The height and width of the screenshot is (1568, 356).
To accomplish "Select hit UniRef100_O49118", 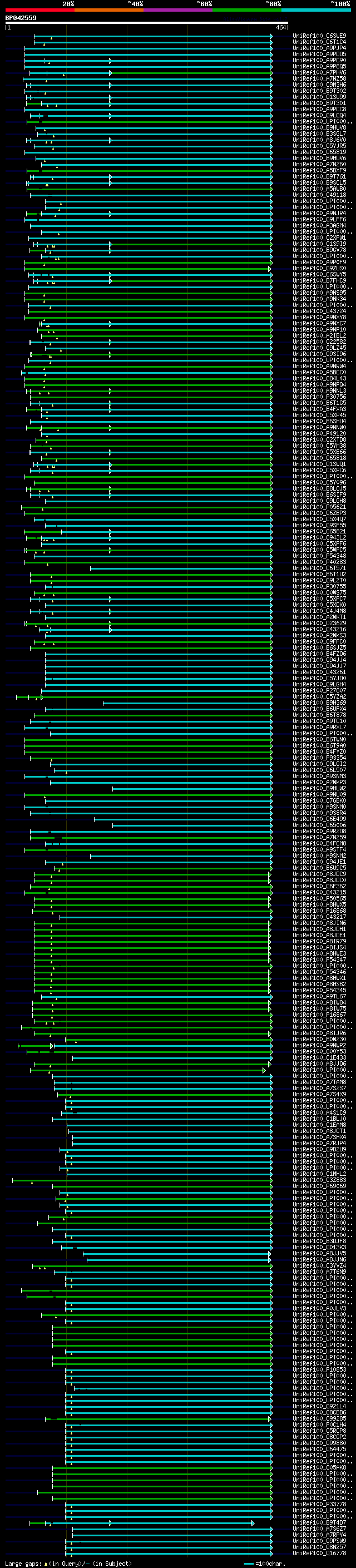I will [x=319, y=195].
